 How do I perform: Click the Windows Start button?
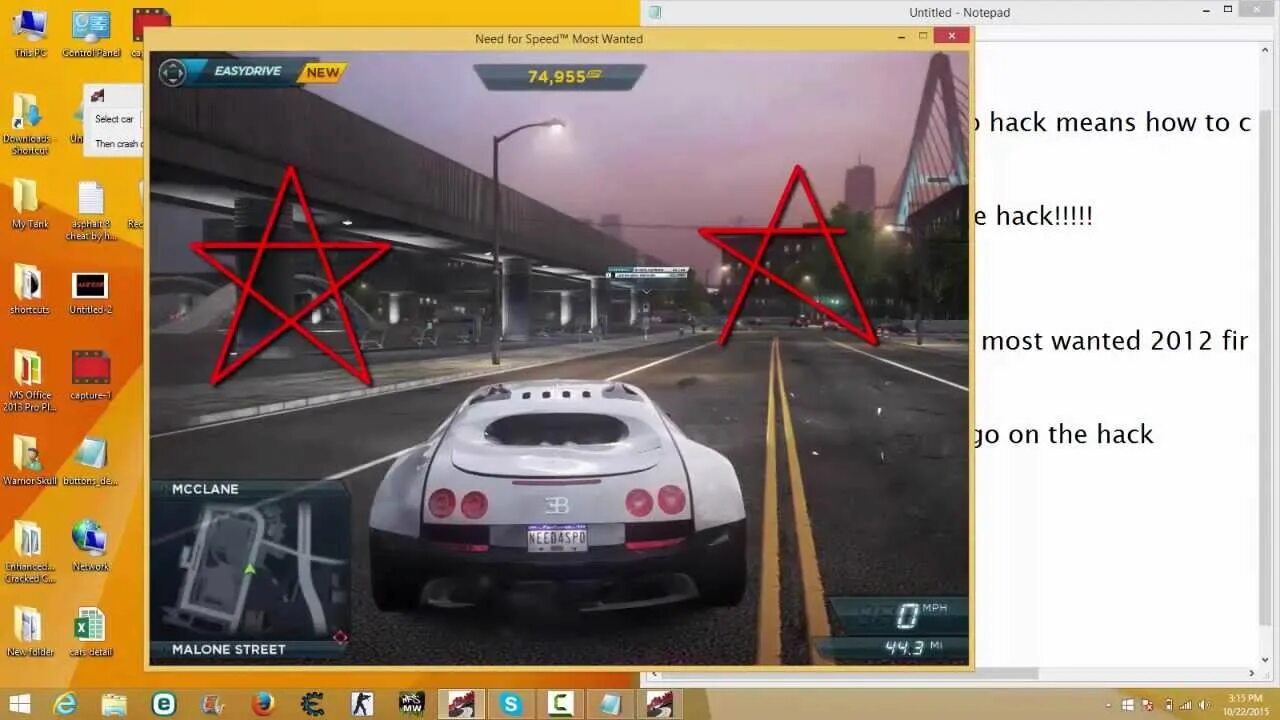pos(19,704)
